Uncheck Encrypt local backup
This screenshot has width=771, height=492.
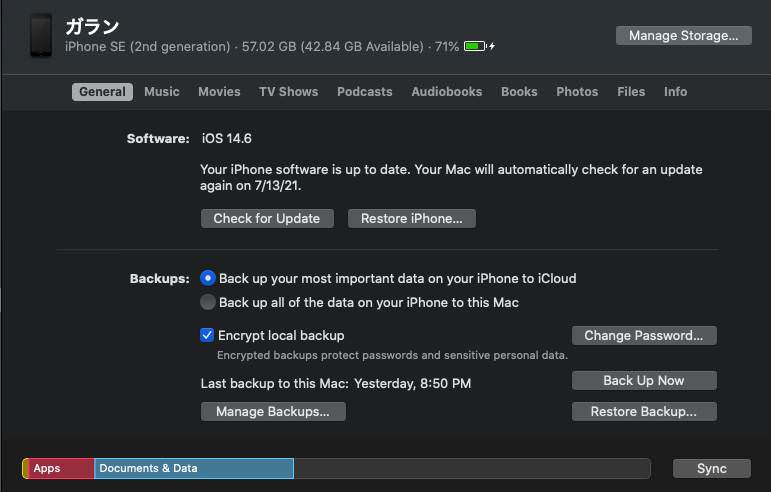coord(207,335)
